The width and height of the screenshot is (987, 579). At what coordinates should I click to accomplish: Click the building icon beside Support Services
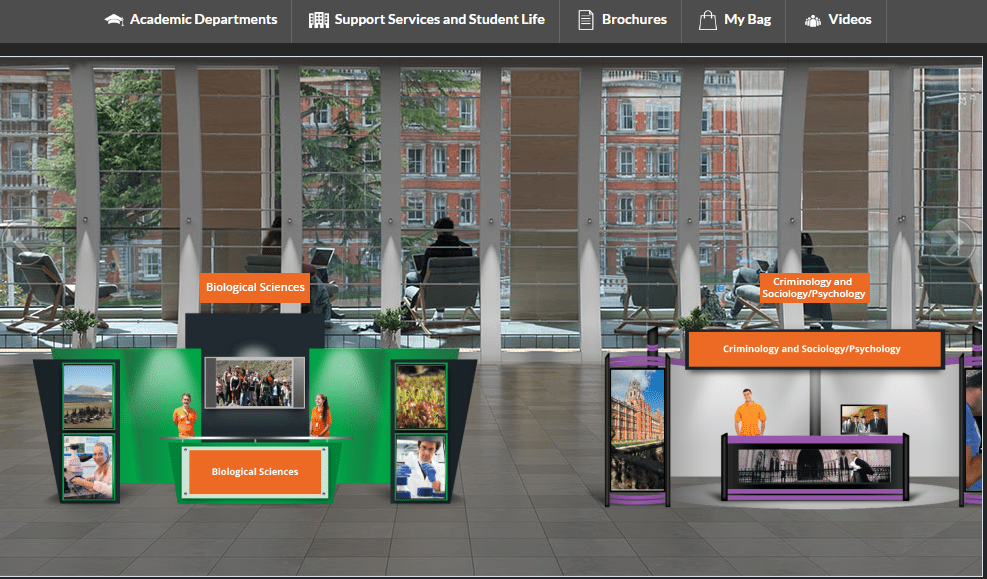(318, 20)
